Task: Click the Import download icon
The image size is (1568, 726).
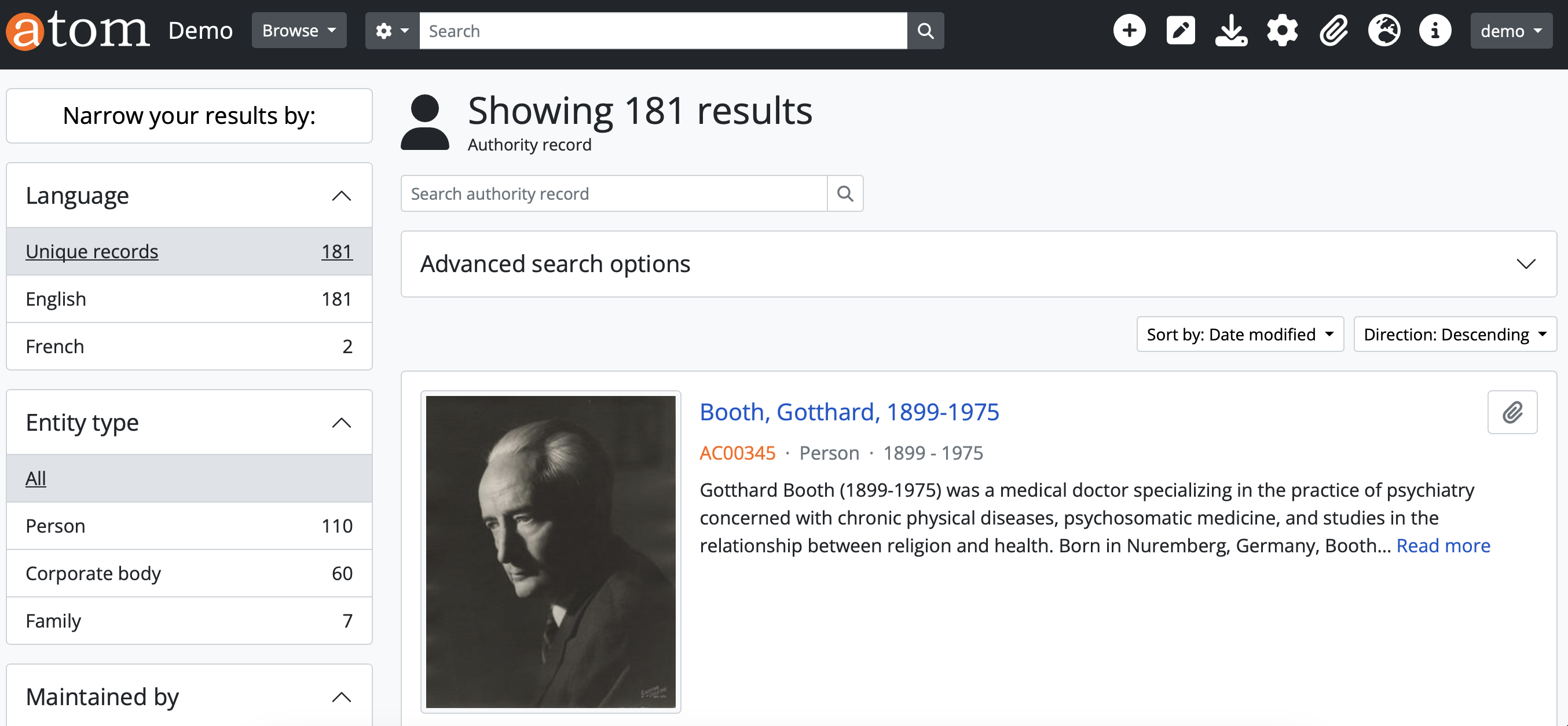Action: [1231, 31]
